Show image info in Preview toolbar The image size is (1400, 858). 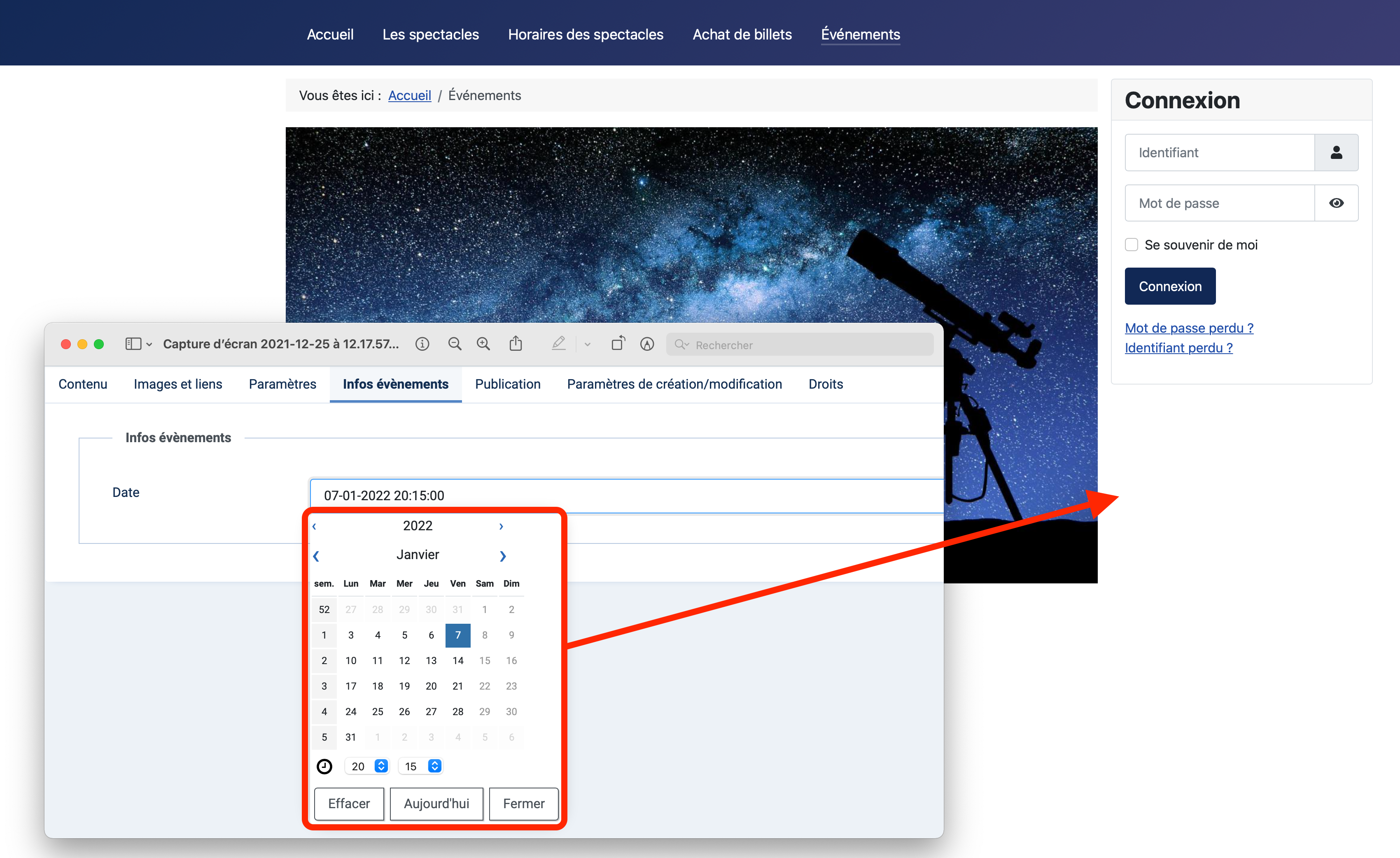click(x=422, y=344)
